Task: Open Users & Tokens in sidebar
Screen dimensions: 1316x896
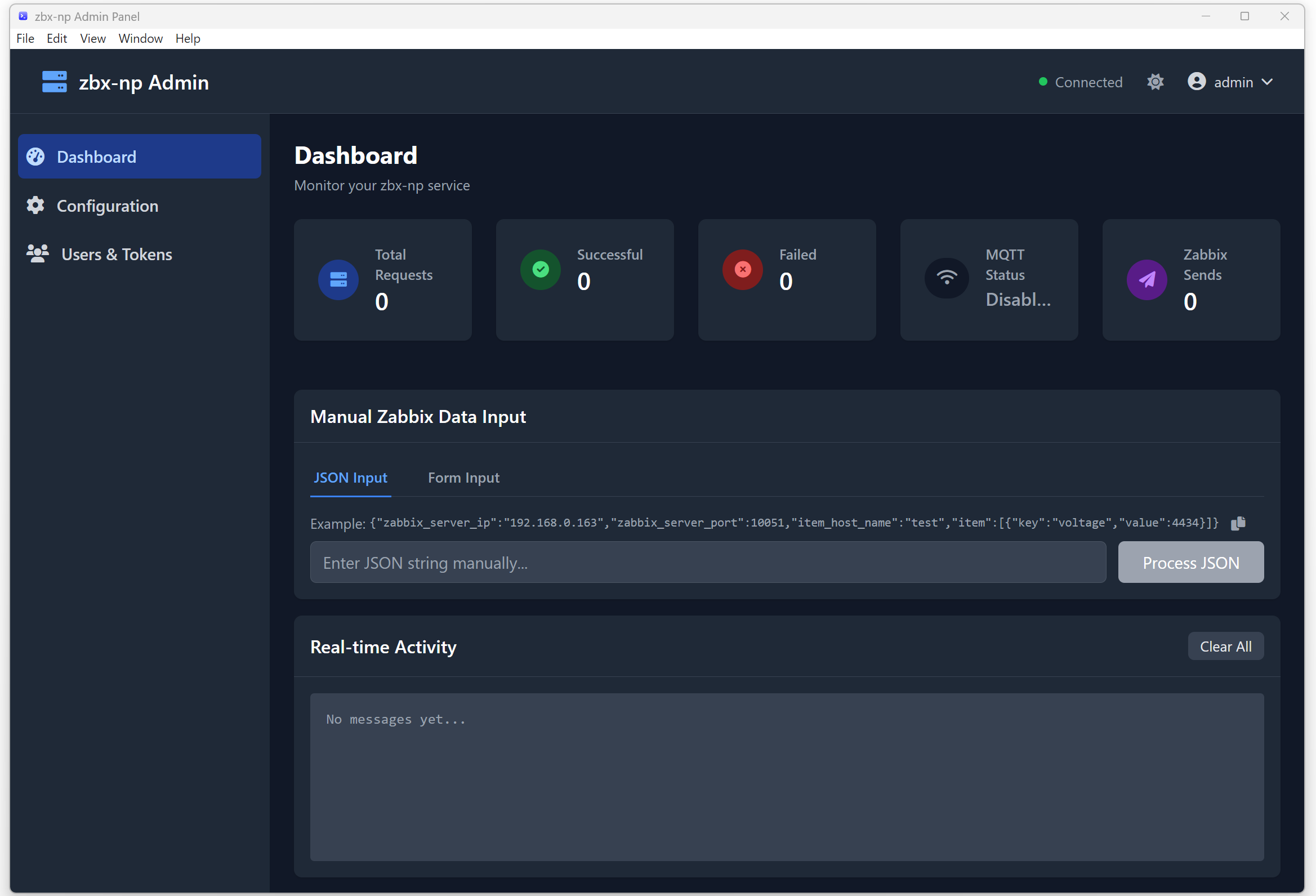Action: click(116, 255)
